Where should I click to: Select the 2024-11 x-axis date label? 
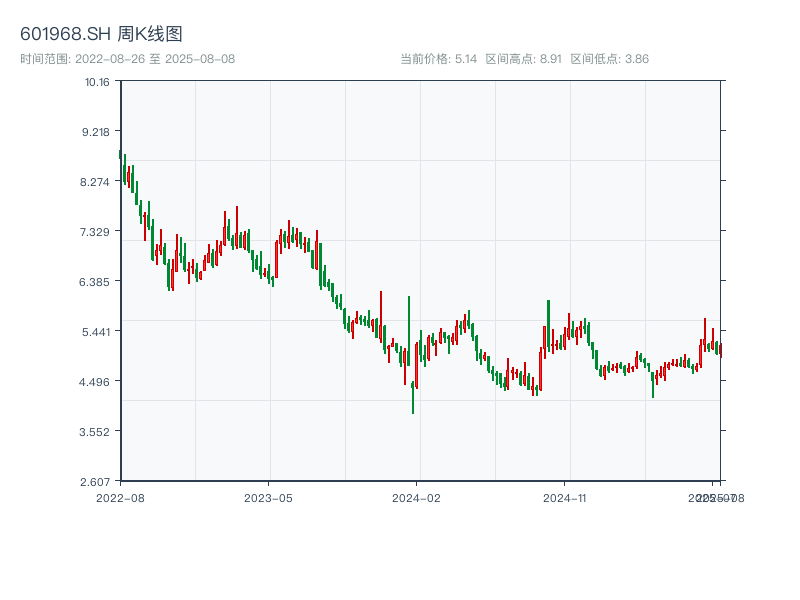click(x=565, y=497)
